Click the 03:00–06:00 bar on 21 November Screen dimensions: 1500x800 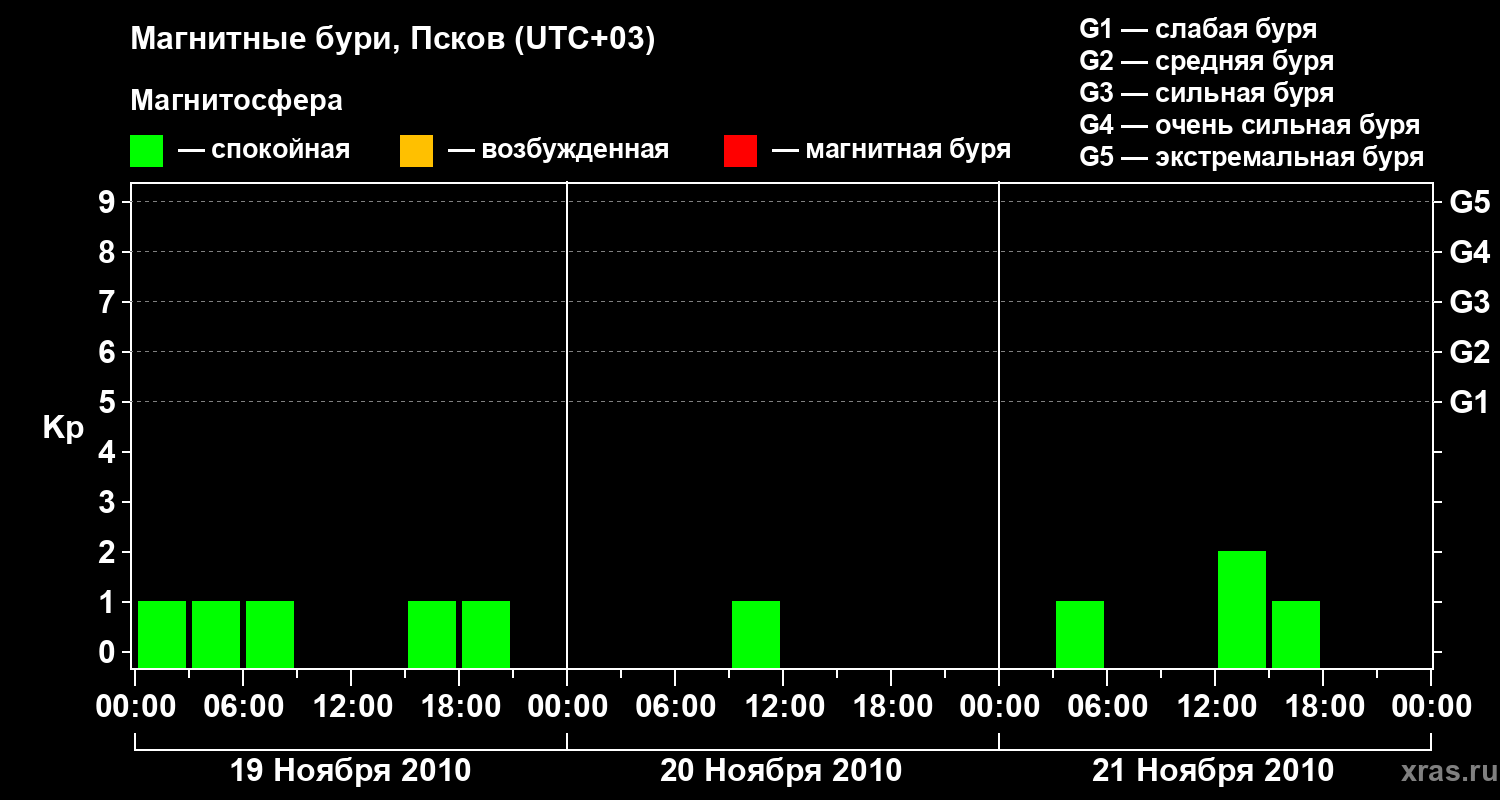click(x=1080, y=634)
